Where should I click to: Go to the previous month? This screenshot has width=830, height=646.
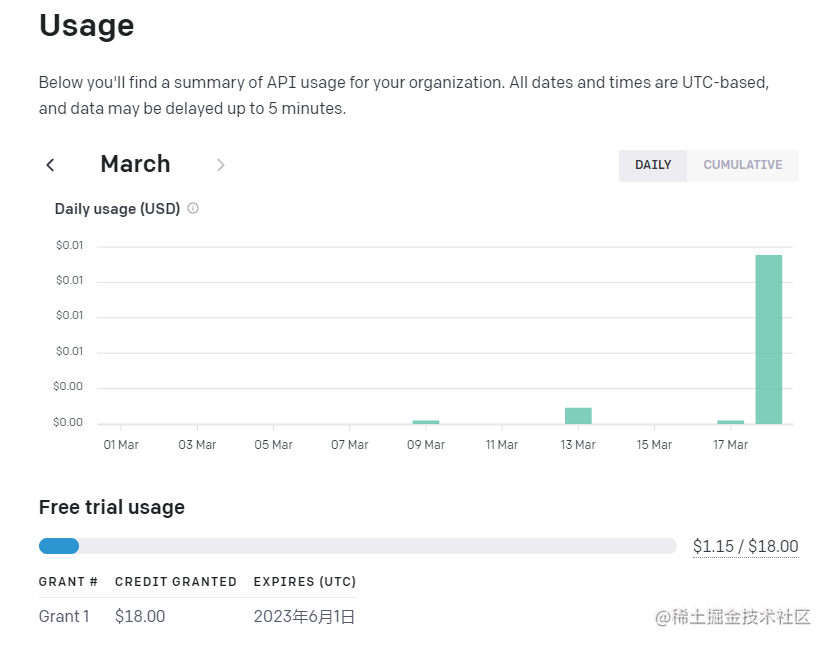pyautogui.click(x=50, y=165)
